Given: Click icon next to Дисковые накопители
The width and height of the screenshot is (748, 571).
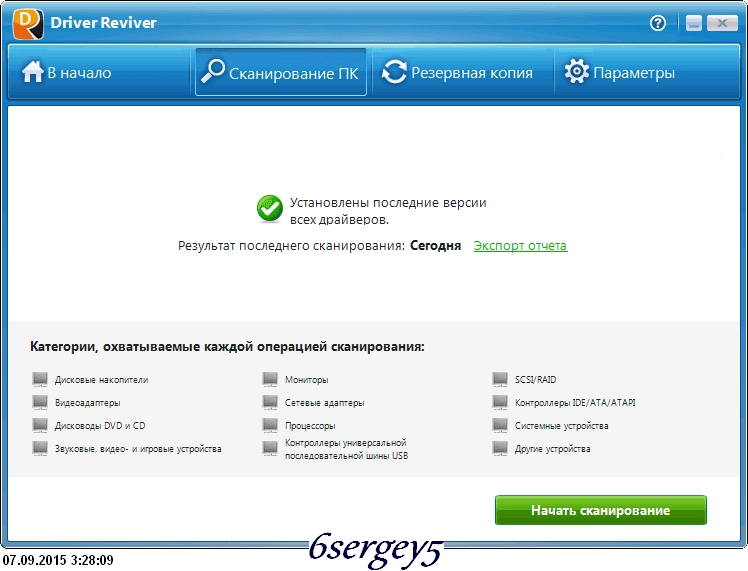Looking at the screenshot, I should click(x=40, y=379).
